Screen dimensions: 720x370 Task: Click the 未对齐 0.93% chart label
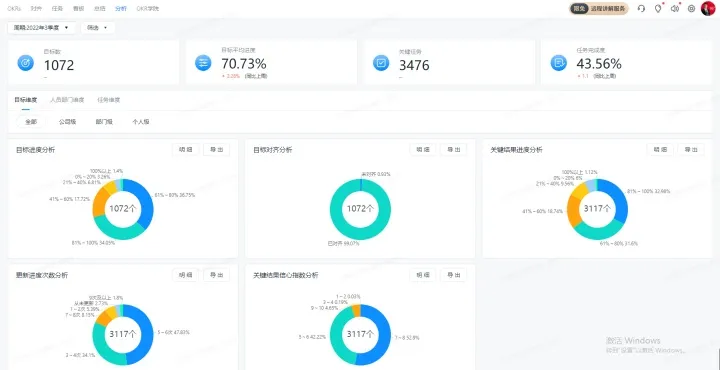tap(376, 174)
